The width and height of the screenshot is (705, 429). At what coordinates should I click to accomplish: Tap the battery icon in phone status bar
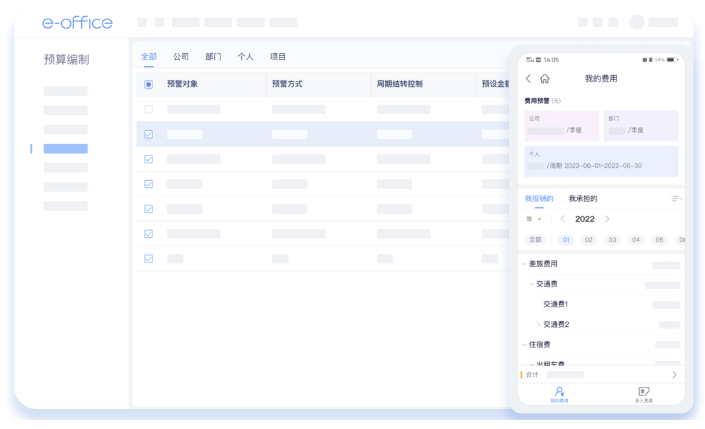coord(672,60)
